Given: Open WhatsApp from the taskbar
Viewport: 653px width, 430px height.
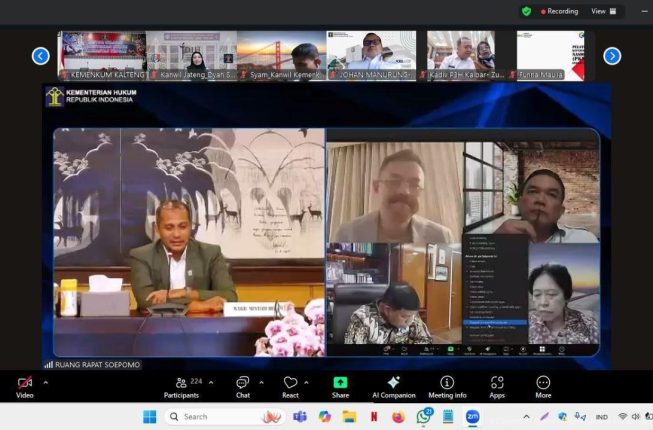Looking at the screenshot, I should pyautogui.click(x=424, y=416).
